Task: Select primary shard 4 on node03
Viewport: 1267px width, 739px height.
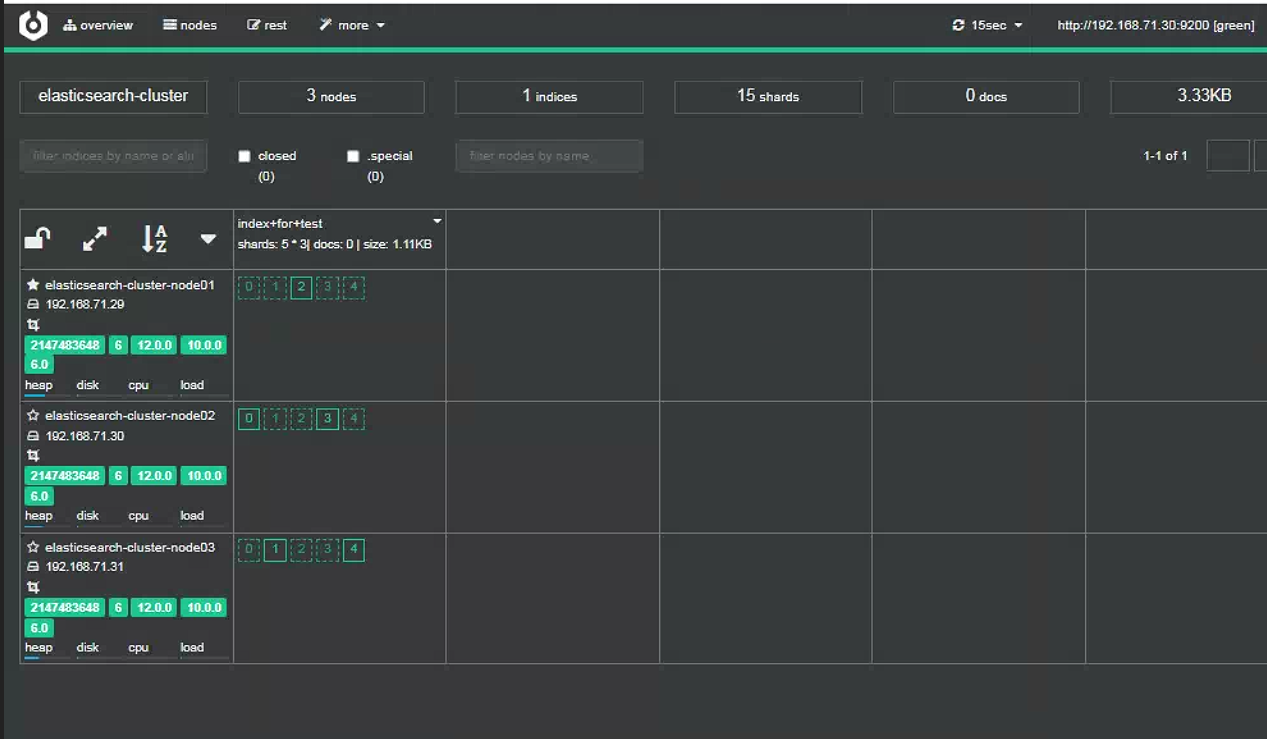Action: (353, 549)
